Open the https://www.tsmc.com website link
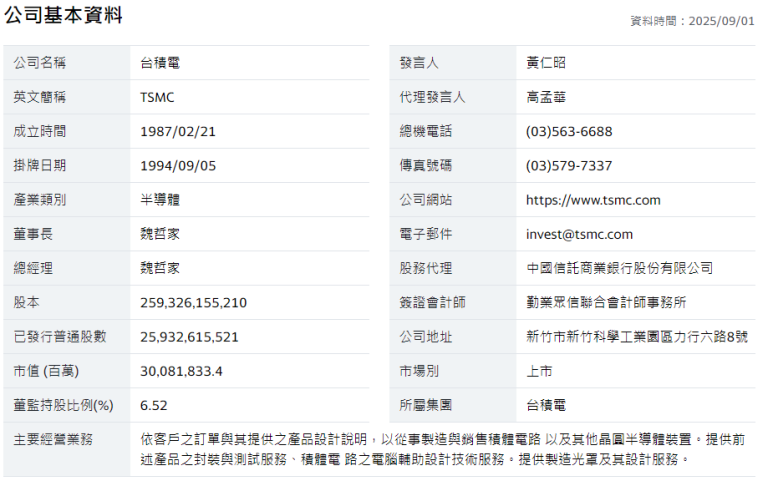The height and width of the screenshot is (481, 768). click(x=593, y=200)
